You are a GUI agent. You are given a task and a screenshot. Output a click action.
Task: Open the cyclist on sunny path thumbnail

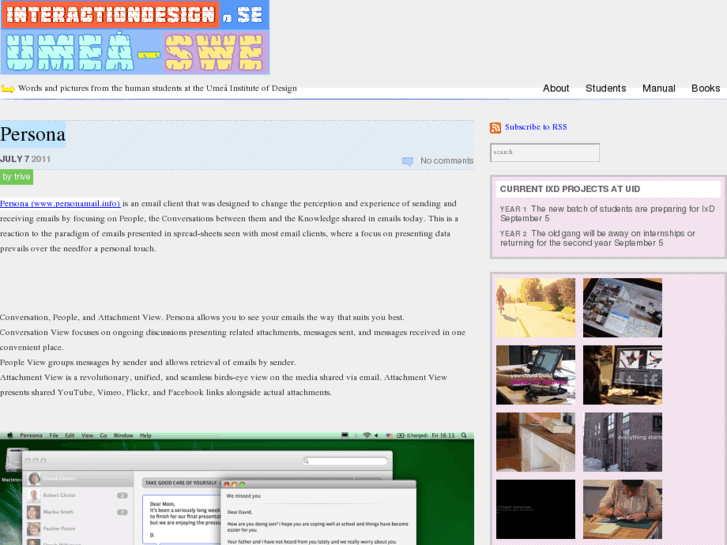point(536,308)
